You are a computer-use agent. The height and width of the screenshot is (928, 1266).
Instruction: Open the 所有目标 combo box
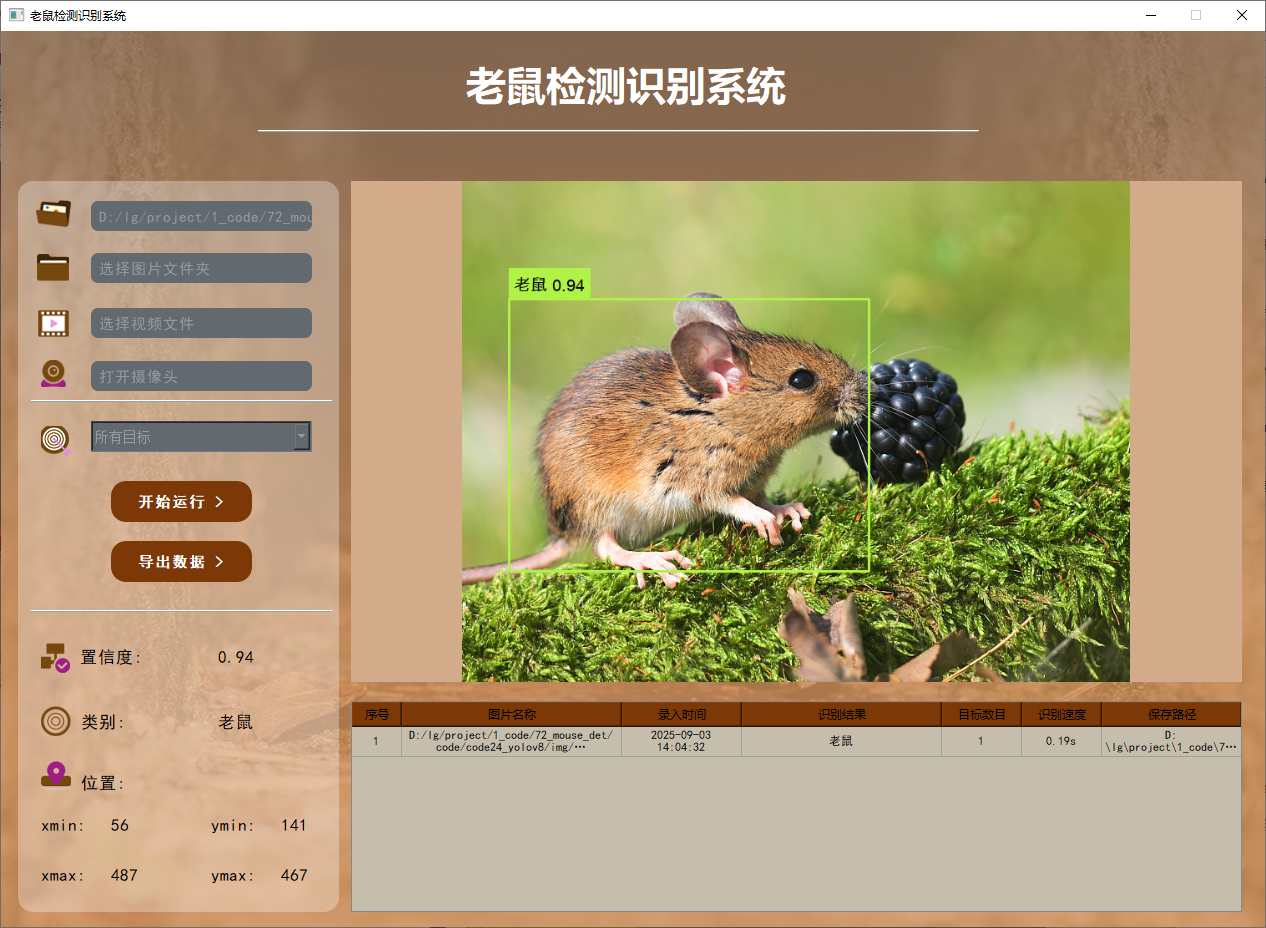click(x=201, y=436)
